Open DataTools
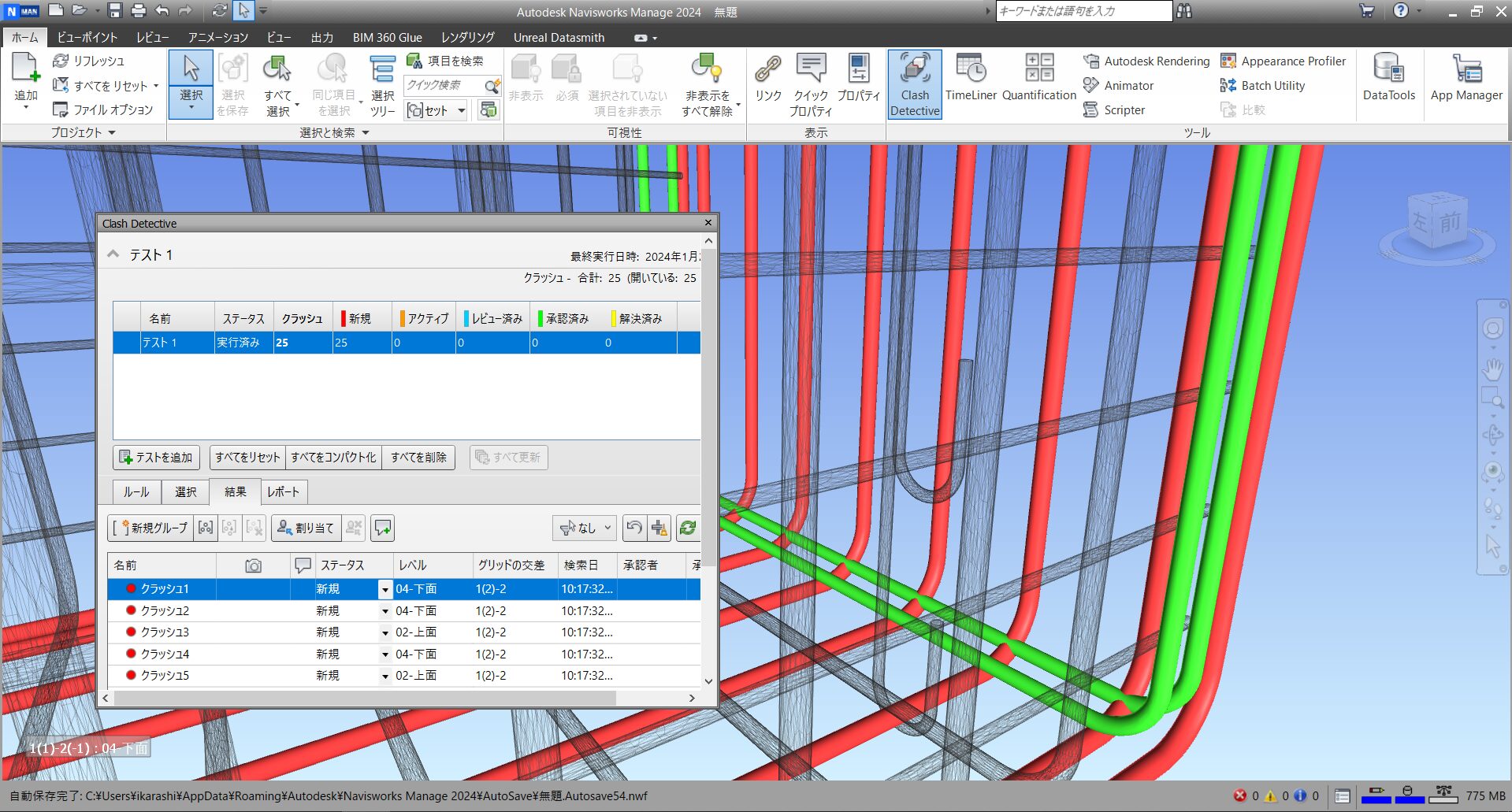Viewport: 1512px width, 812px height. (1389, 78)
